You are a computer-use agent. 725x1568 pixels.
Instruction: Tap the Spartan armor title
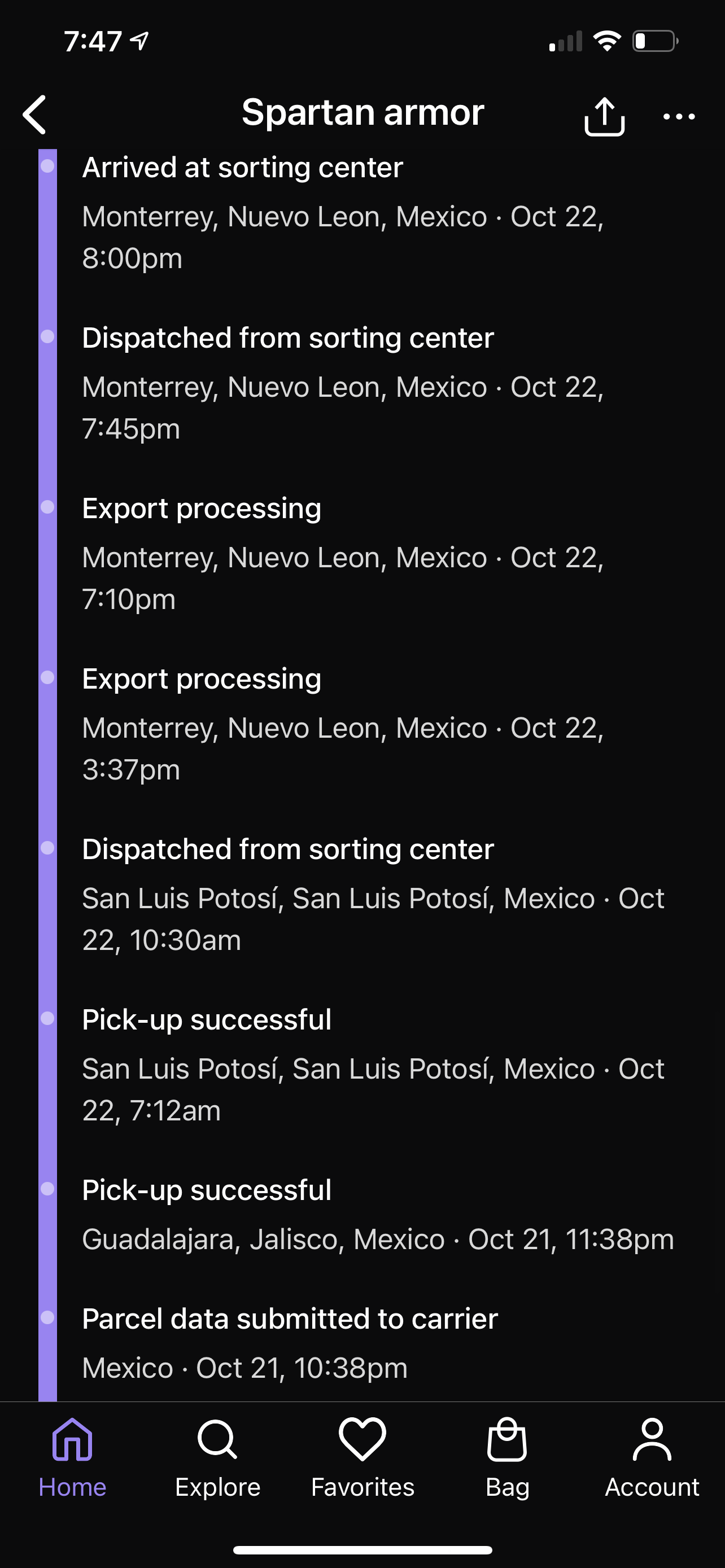point(363,113)
